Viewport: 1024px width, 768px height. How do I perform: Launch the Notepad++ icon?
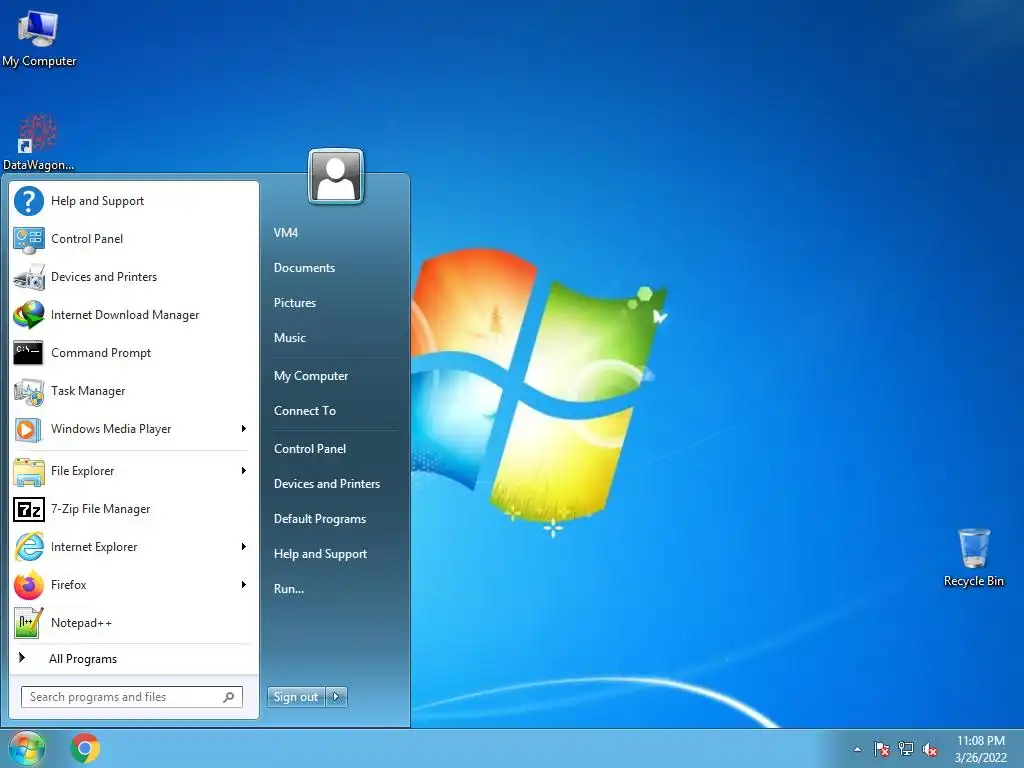[29, 623]
